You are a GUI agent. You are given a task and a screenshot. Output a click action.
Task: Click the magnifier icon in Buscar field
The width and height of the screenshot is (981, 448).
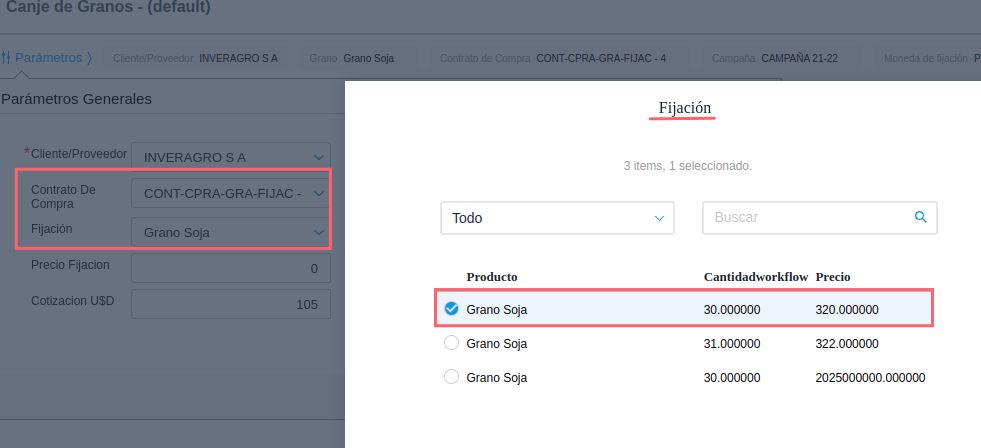921,216
